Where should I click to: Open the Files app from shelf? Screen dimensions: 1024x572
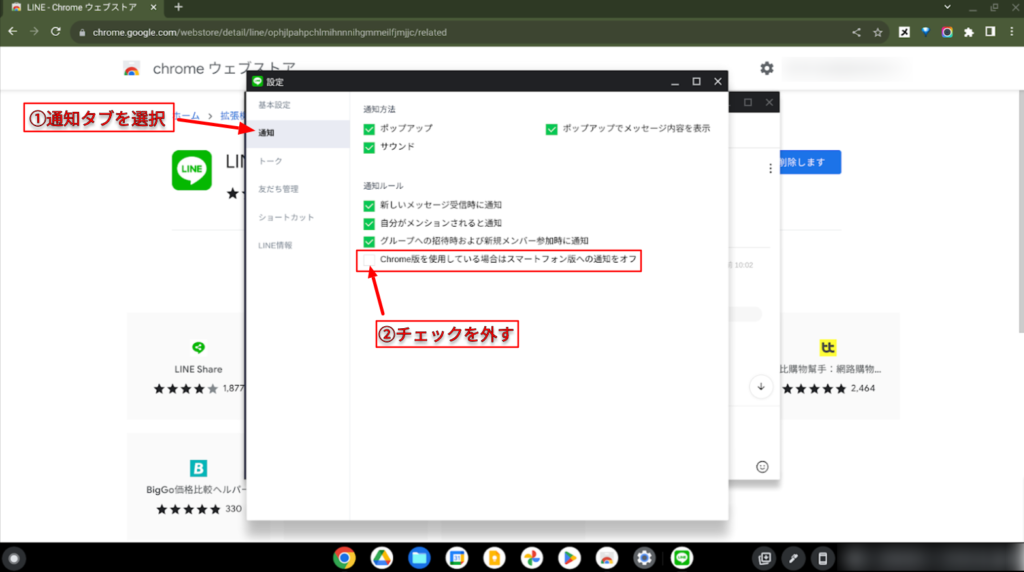418,558
